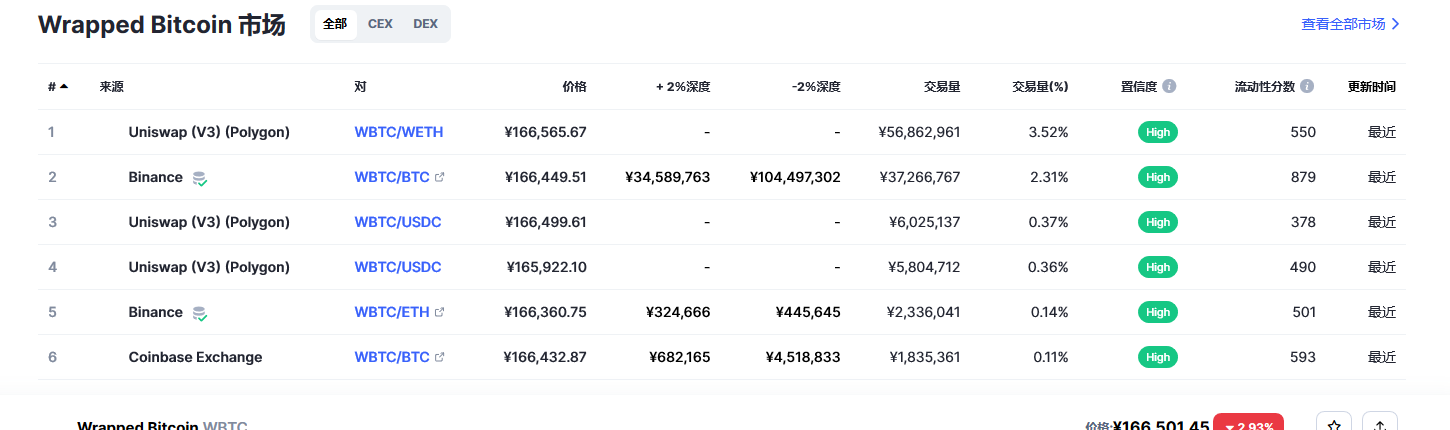Click the High badge in WBTC/WETH row
Viewport: 1450px width, 430px height.
pos(1158,132)
